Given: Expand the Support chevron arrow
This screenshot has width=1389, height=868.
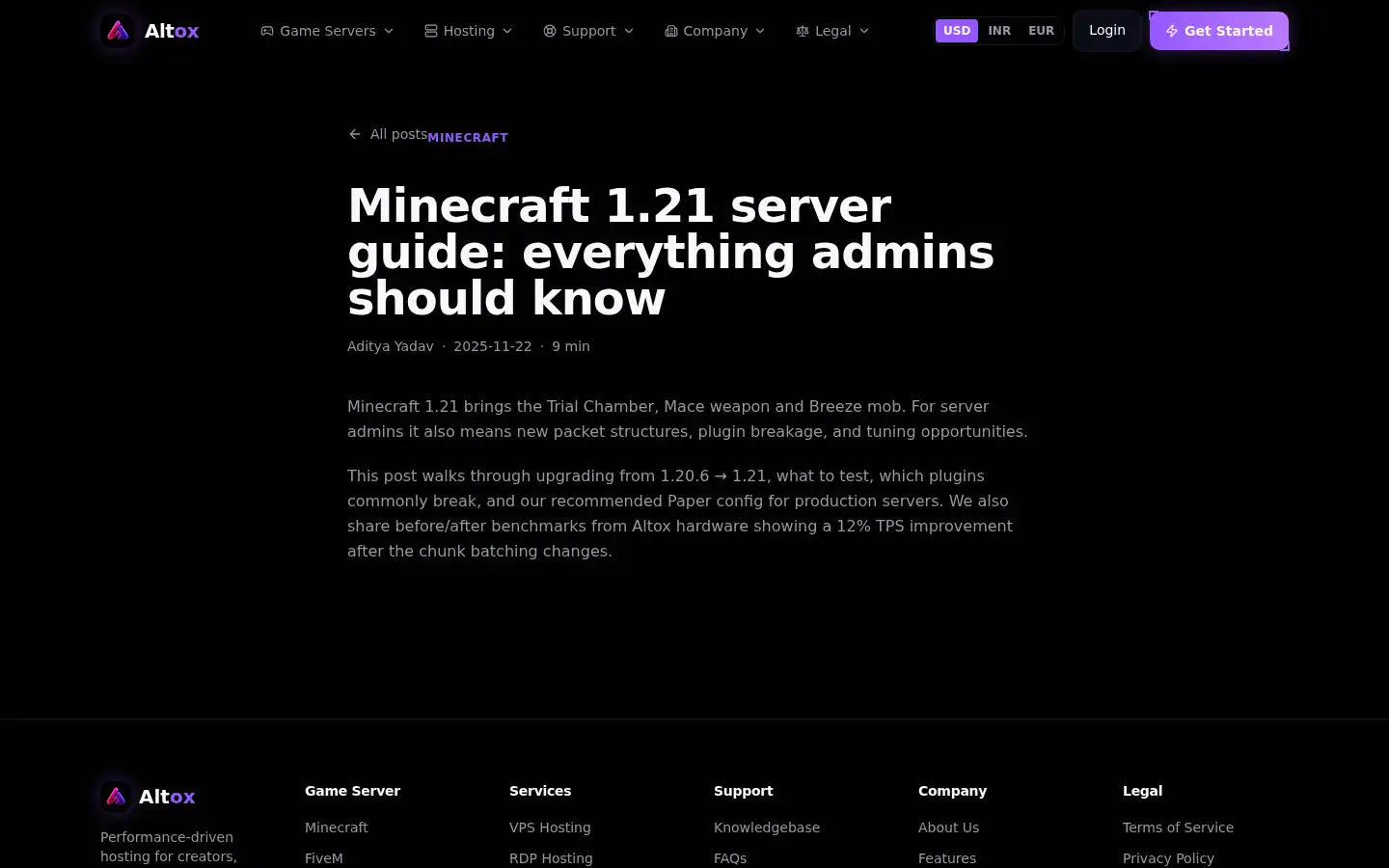Looking at the screenshot, I should (x=629, y=31).
